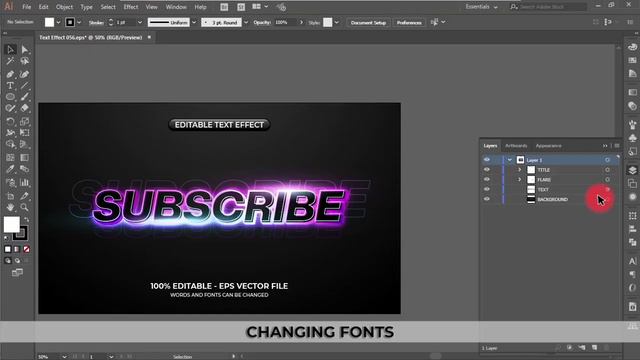Select the Mesh tool
This screenshot has height=360, width=640.
pyautogui.click(x=10, y=158)
